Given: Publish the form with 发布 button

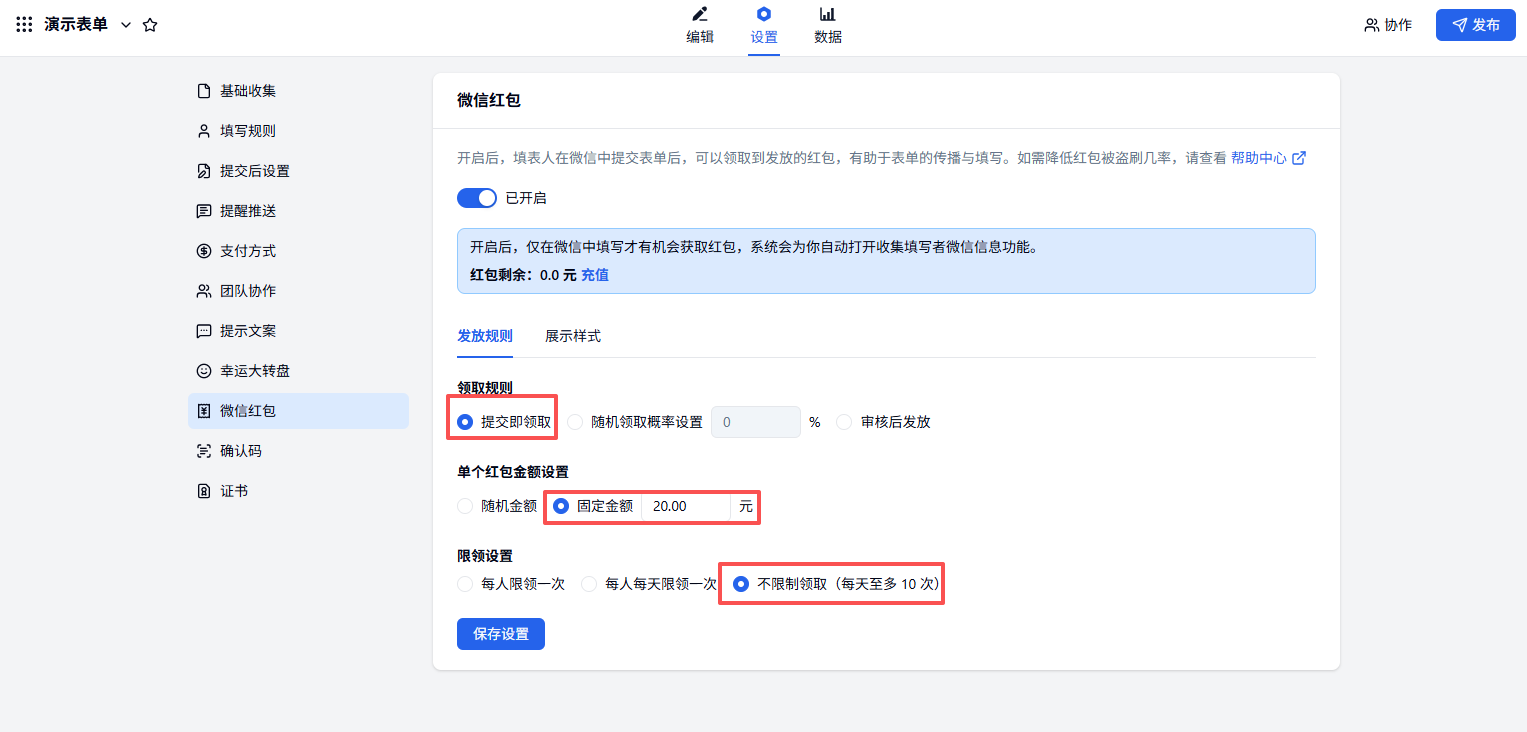Looking at the screenshot, I should pos(1475,25).
